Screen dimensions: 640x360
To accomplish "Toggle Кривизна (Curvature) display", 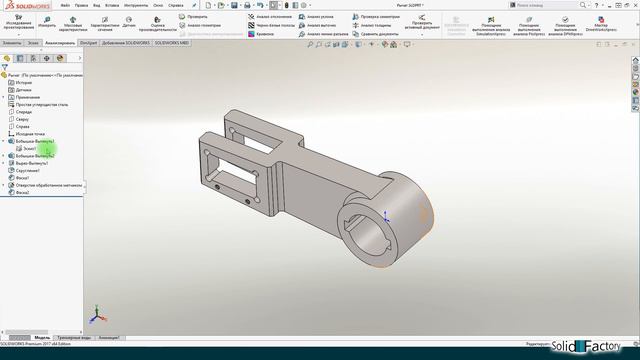I will (261, 34).
